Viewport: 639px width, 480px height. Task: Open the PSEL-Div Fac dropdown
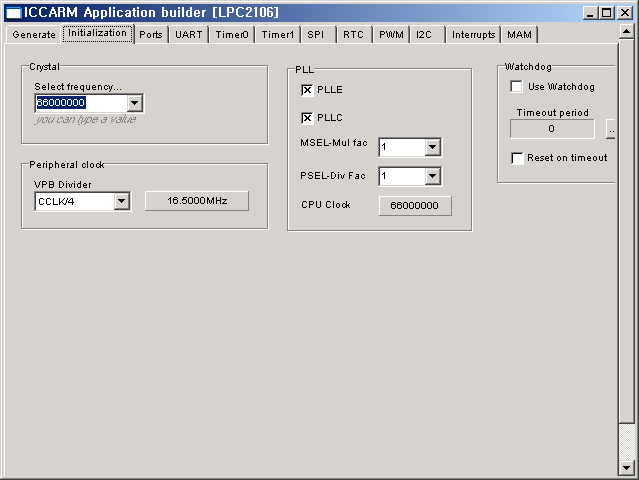pos(432,176)
